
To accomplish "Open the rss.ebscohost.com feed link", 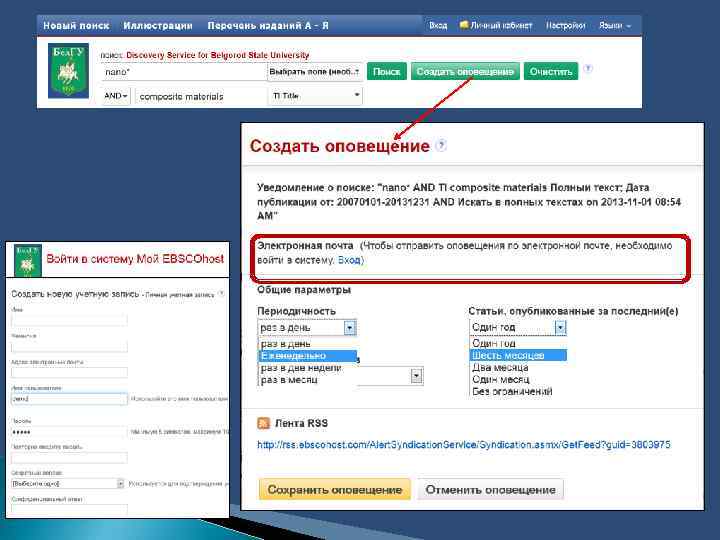I will point(464,444).
